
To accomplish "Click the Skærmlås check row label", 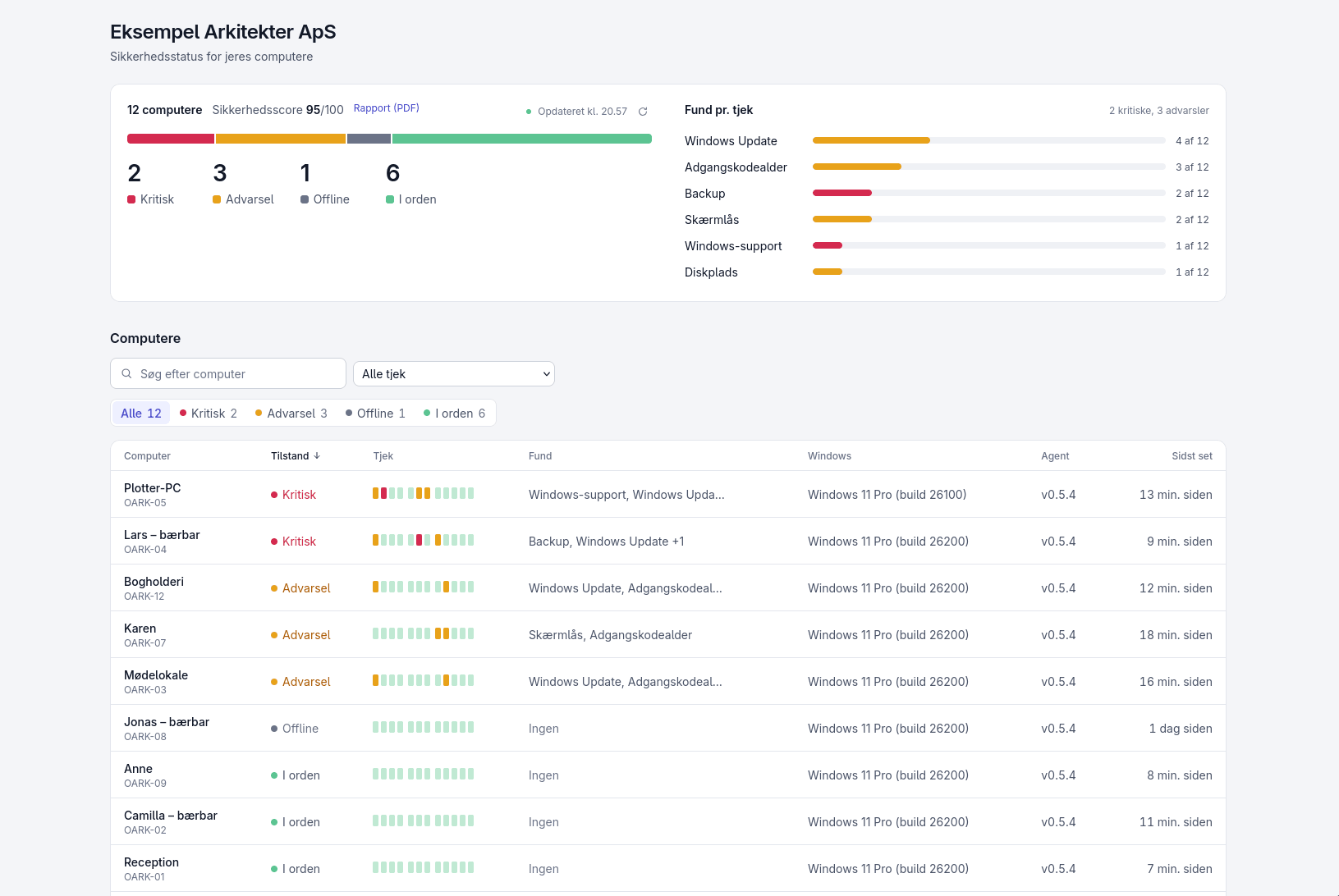I will pos(712,220).
